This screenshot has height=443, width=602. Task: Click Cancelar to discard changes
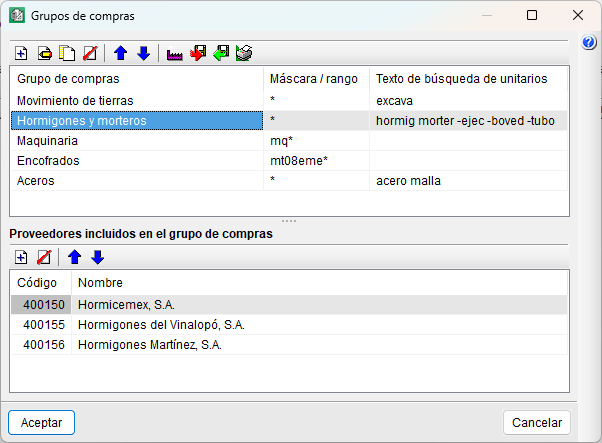(x=537, y=423)
